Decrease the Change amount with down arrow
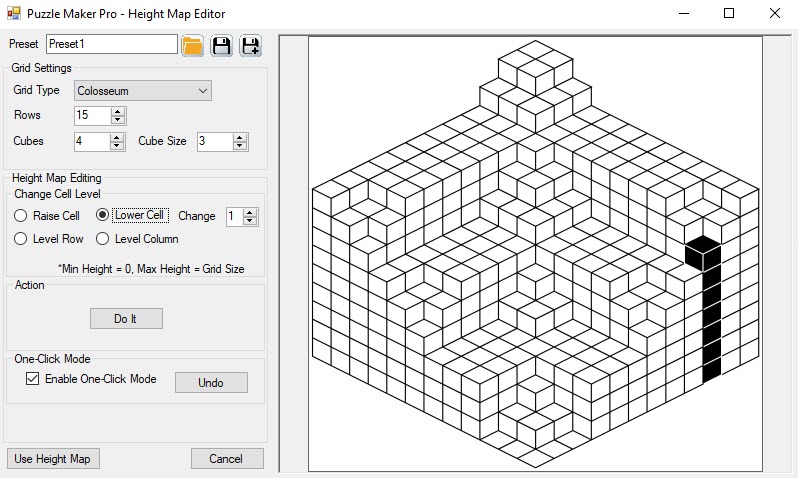Screen dimensions: 798x478 click(250, 221)
